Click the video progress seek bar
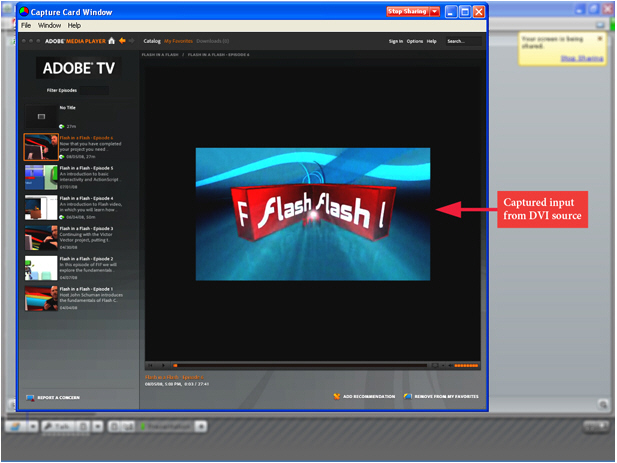 [300, 365]
